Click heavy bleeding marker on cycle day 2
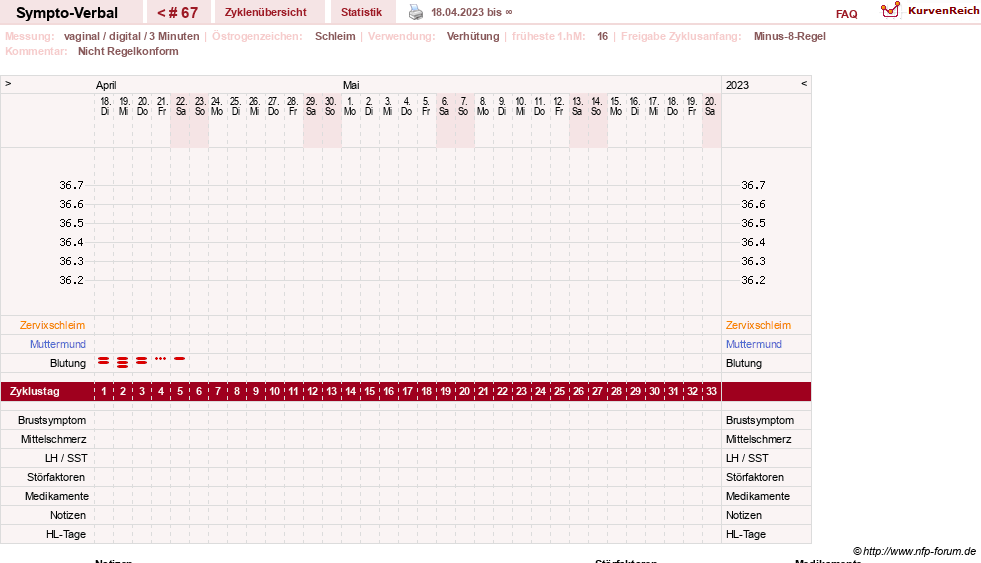The width and height of the screenshot is (981, 563). point(123,362)
